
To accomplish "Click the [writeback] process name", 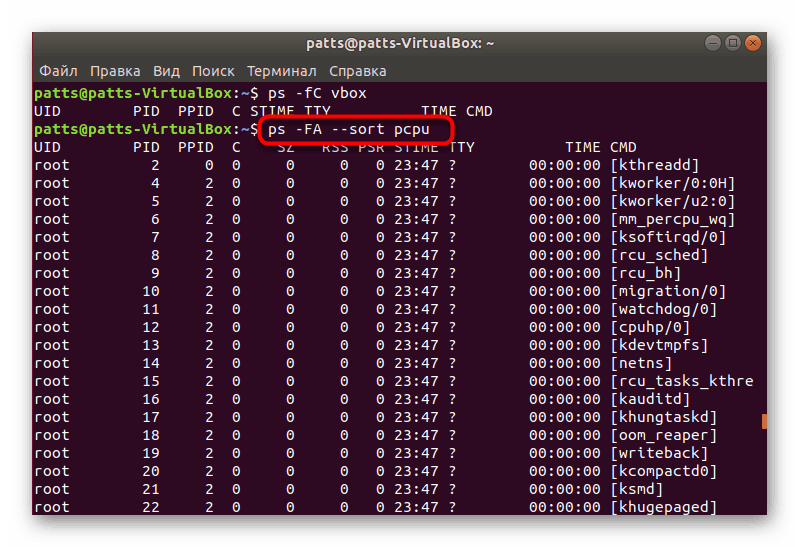I will 659,453.
